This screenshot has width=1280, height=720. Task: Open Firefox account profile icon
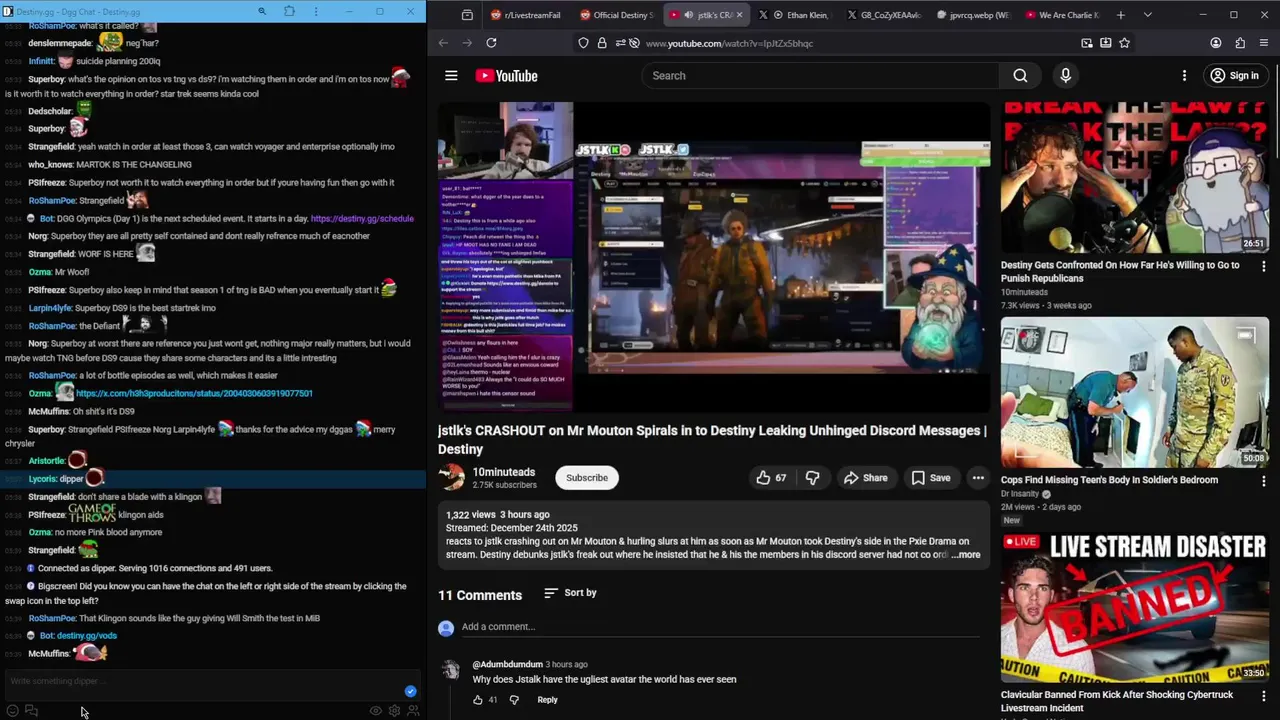(x=1216, y=43)
